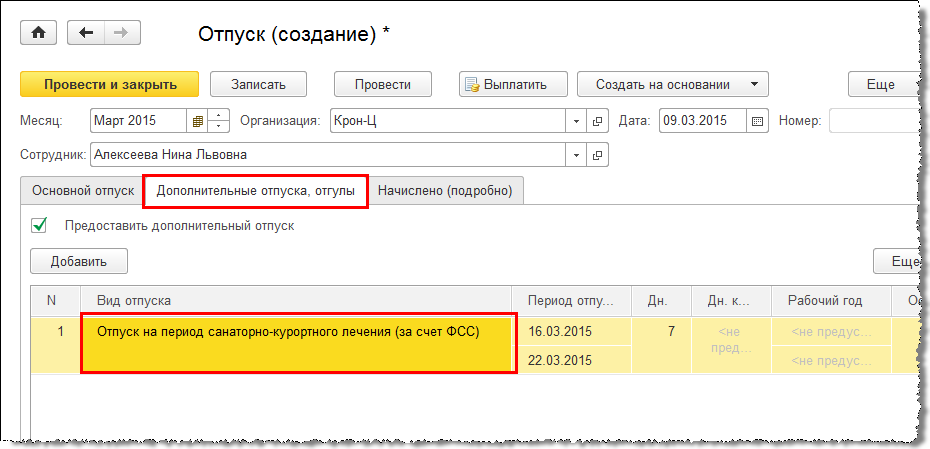The image size is (930, 449).
Task: Increase the month with the stepper up arrow
Action: [219, 116]
